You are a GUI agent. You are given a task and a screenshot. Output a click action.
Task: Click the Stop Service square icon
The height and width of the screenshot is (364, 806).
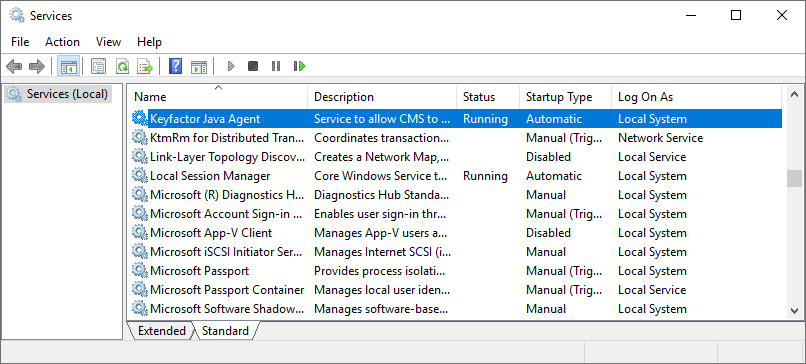click(253, 66)
